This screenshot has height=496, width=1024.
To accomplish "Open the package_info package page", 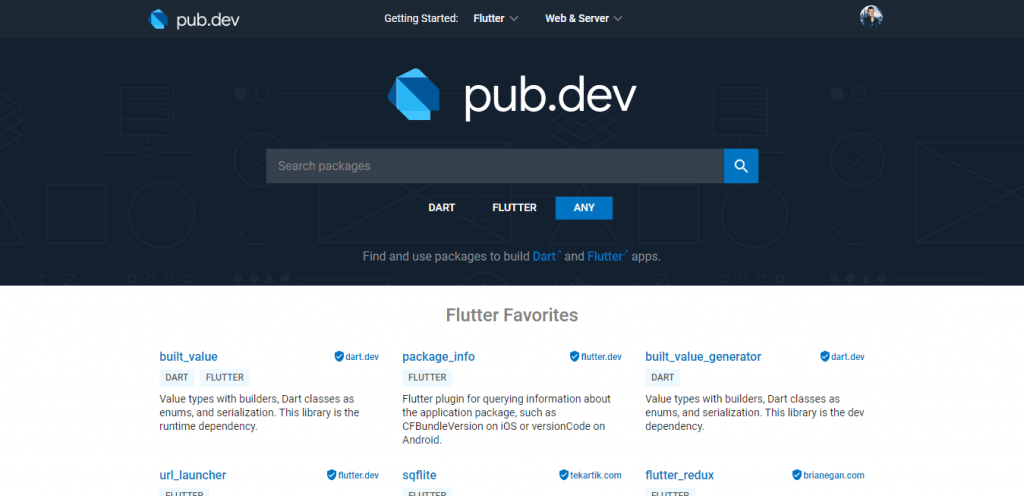I will pyautogui.click(x=438, y=357).
